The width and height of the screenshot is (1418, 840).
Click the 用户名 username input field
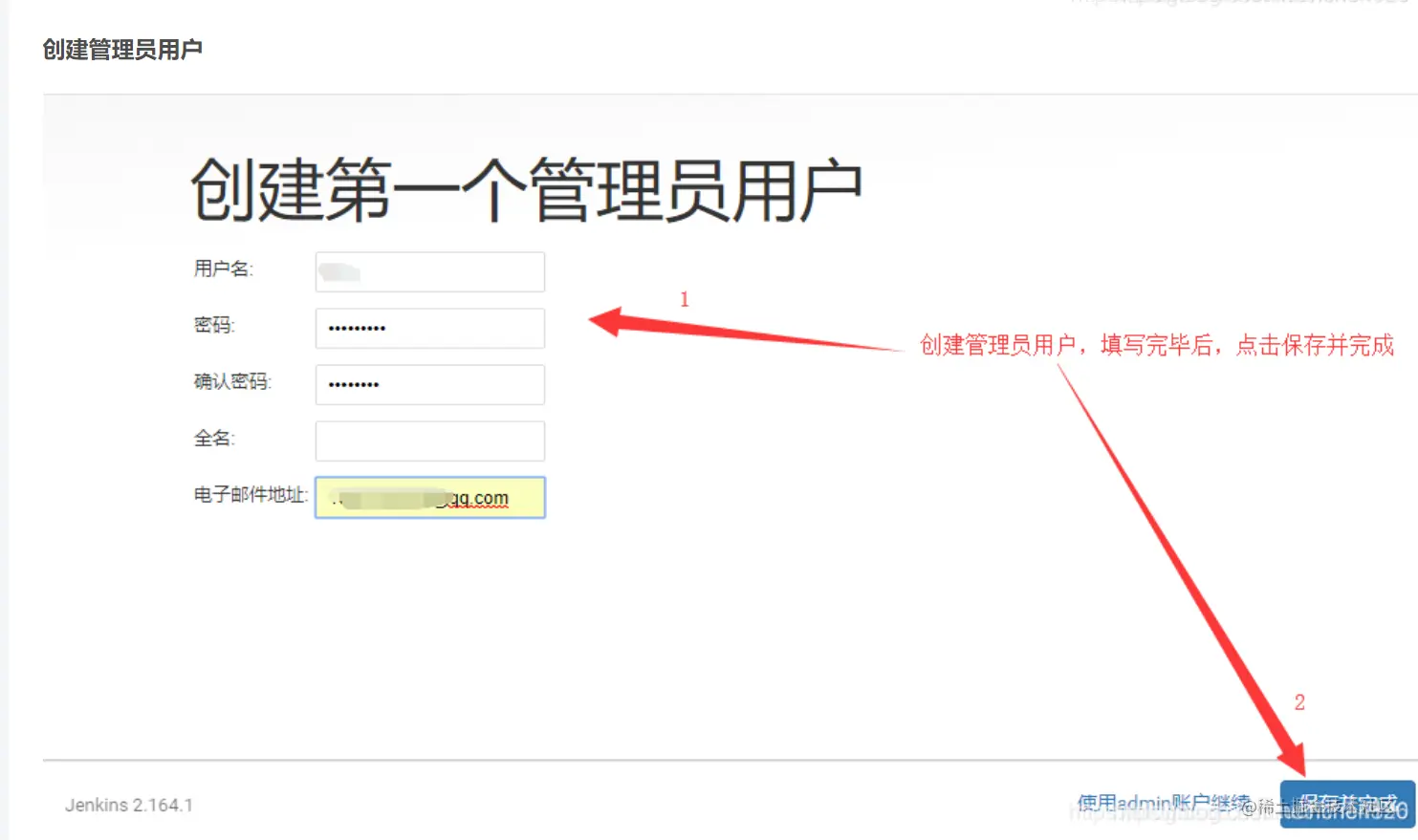tap(430, 272)
